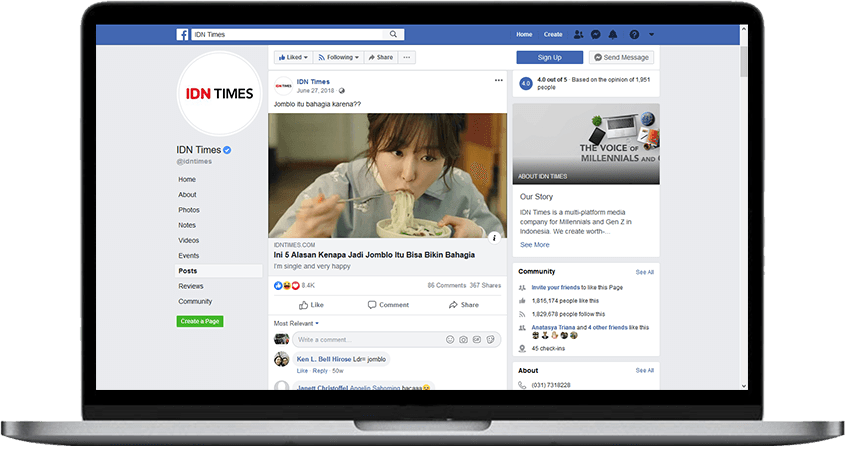Click the Send Message button
Screen dimensions: 860x475
click(622, 58)
